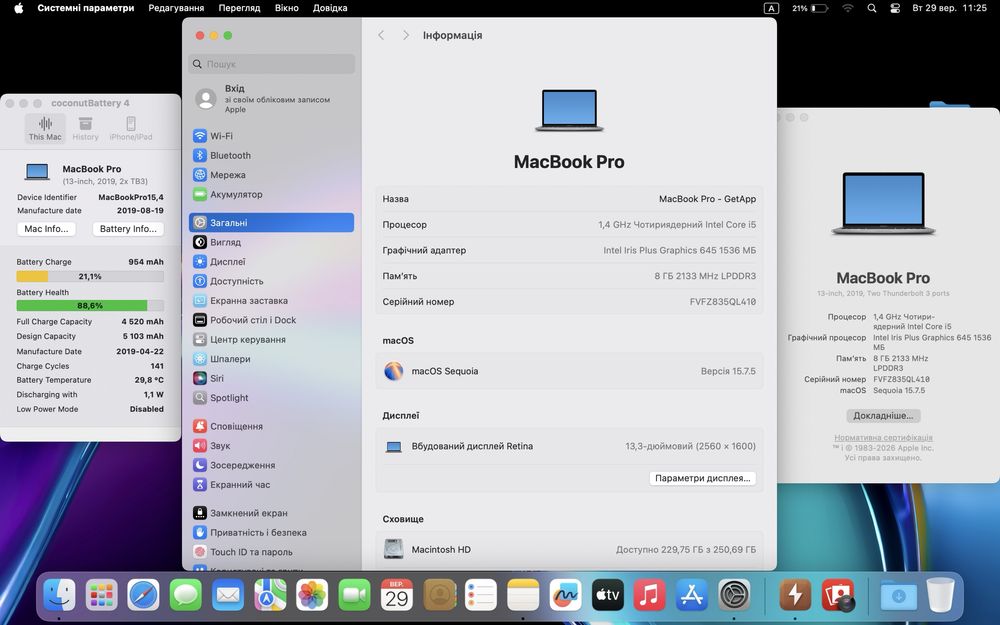Open Reminders app in Dock
Image resolution: width=1000 pixels, height=625 pixels.
481,595
